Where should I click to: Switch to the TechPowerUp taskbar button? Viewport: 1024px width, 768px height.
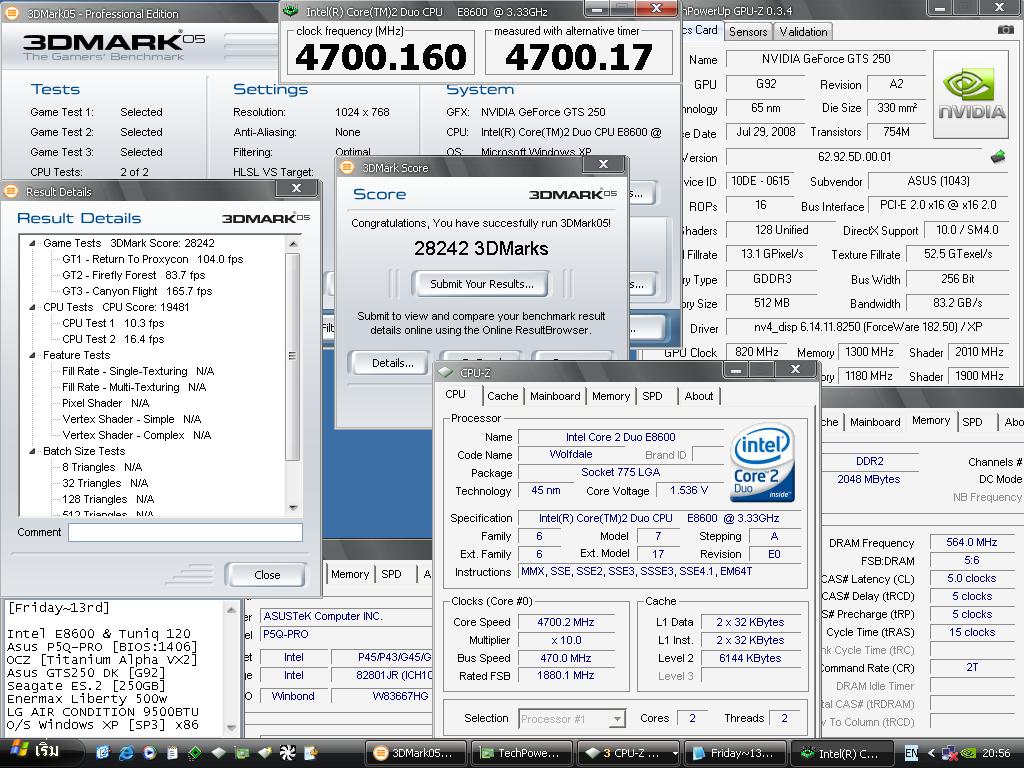[521, 753]
